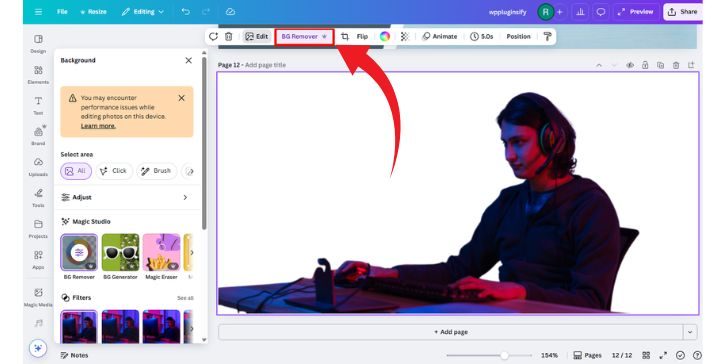This screenshot has height=364, width=726.
Task: Adjust the zoom slider handle
Action: click(504, 356)
